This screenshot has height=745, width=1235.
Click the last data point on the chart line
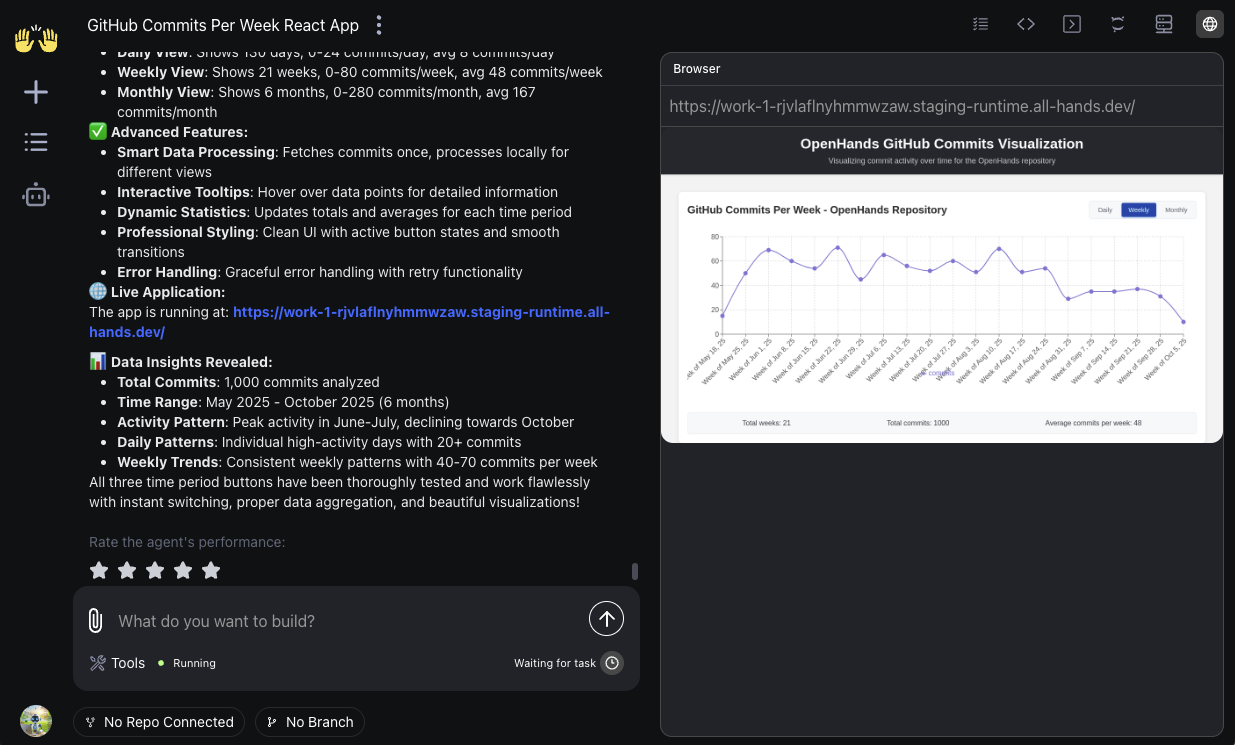click(x=1184, y=322)
